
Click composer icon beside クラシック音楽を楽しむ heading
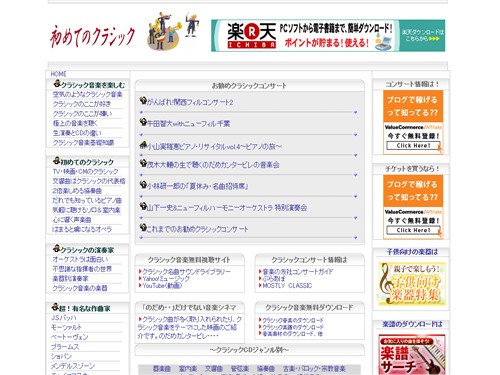point(57,84)
